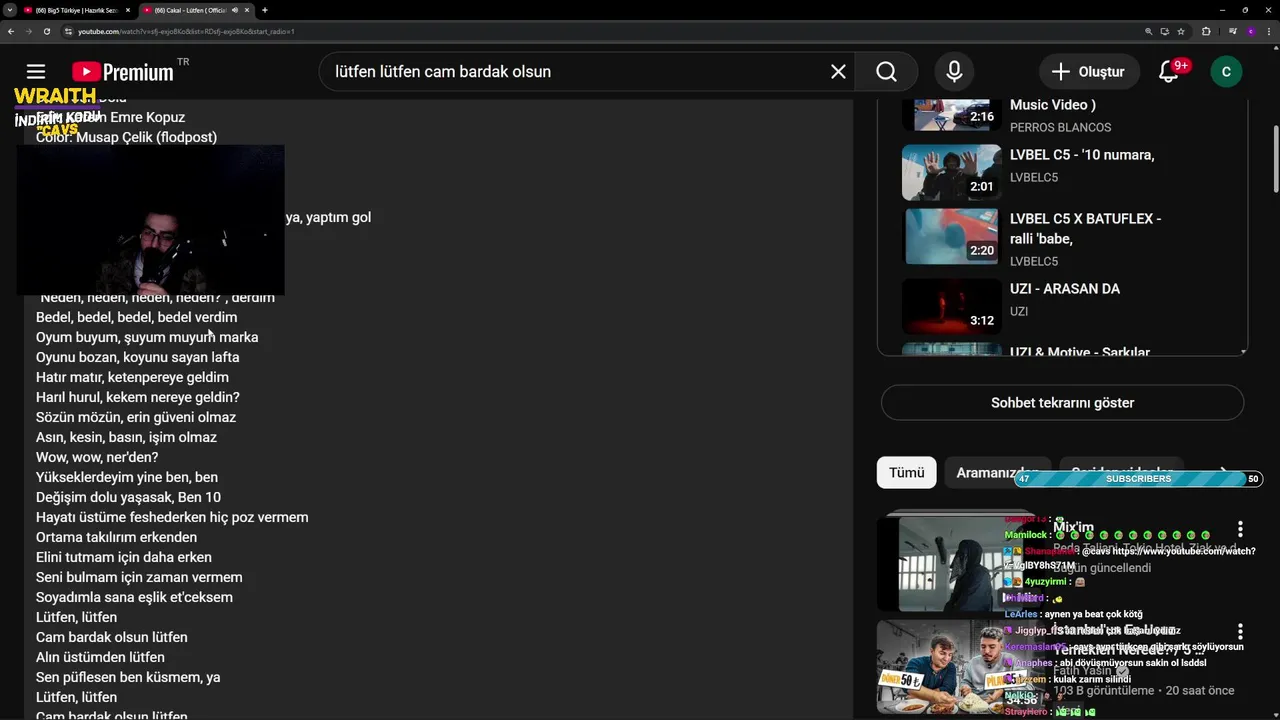Open options menu for the İstanbul food video

pos(1240,632)
